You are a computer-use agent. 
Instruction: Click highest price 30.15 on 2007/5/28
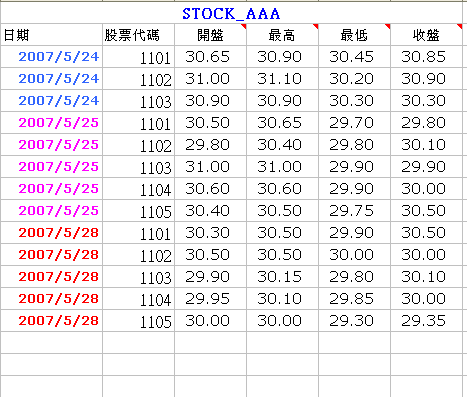point(282,277)
